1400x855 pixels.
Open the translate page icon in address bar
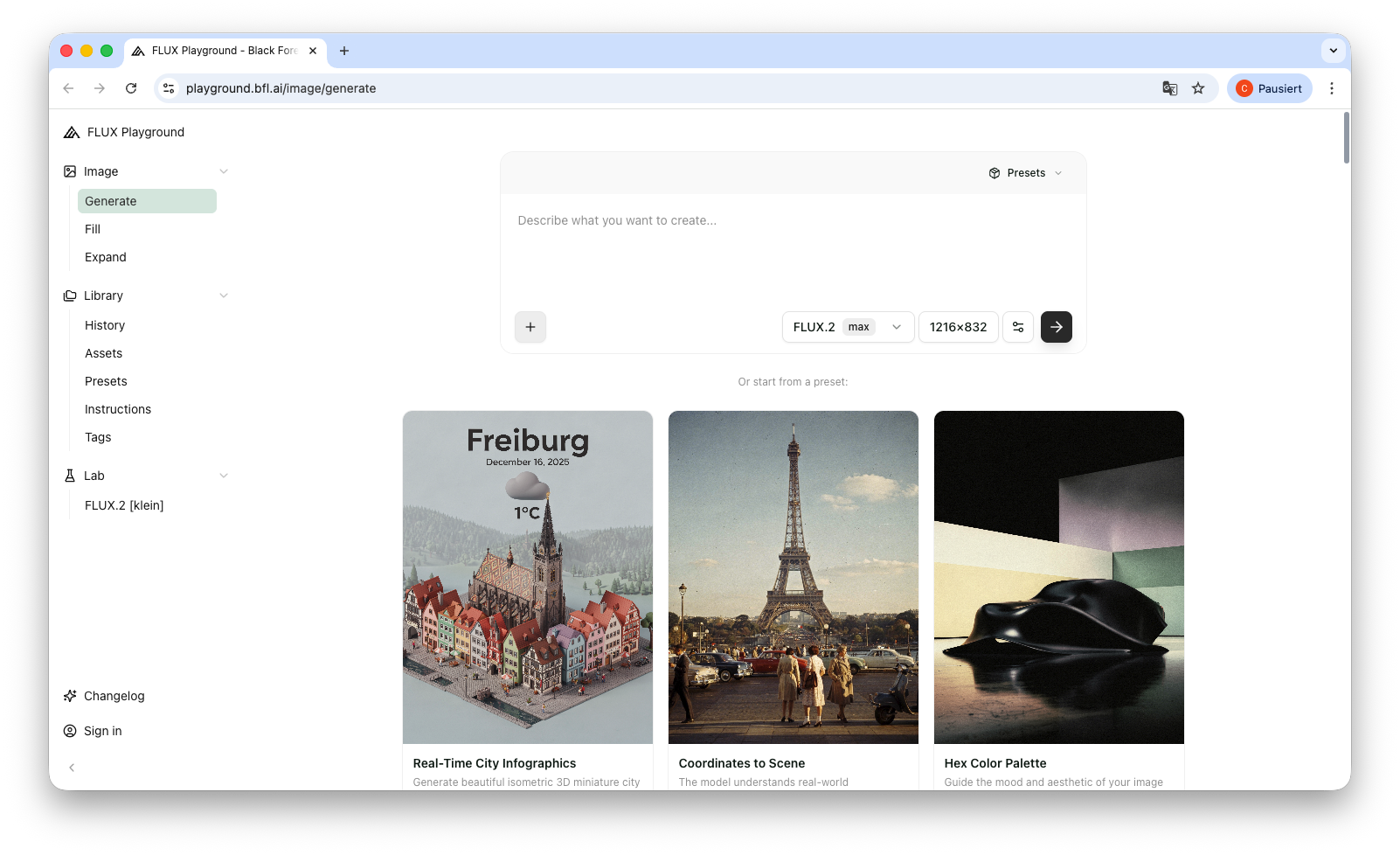coord(1169,88)
